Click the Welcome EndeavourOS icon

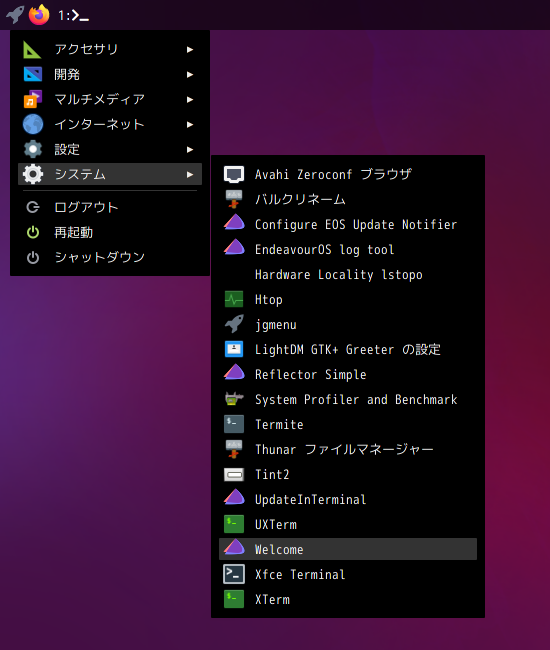pyautogui.click(x=234, y=548)
